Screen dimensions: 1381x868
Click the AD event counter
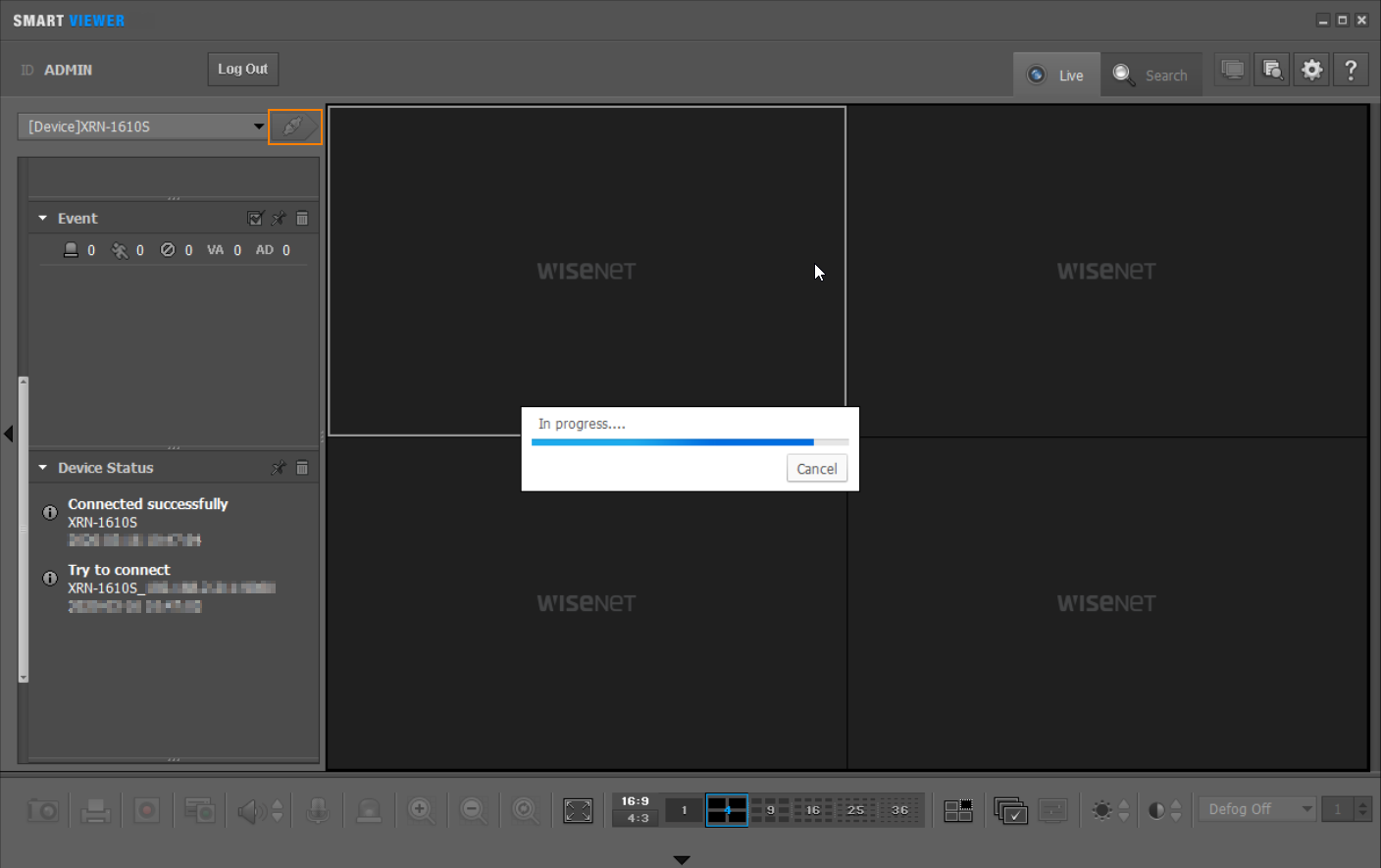[x=273, y=250]
